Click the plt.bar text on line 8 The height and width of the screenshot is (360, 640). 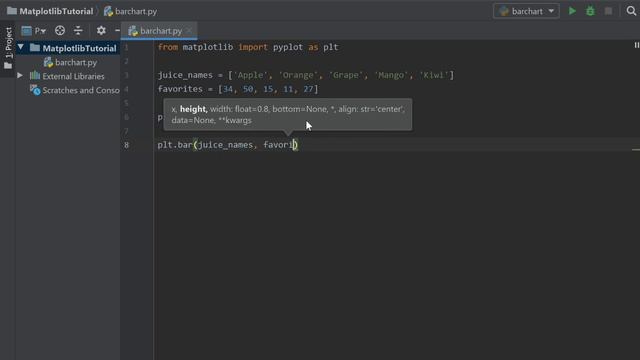click(175, 144)
